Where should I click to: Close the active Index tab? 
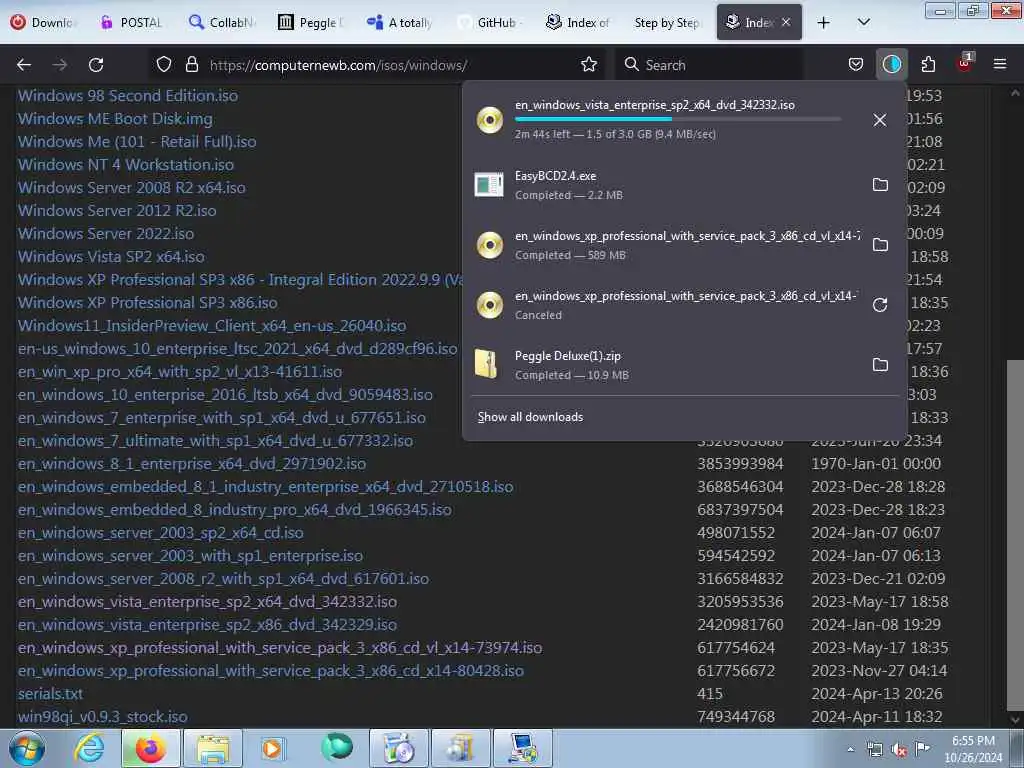coord(786,22)
